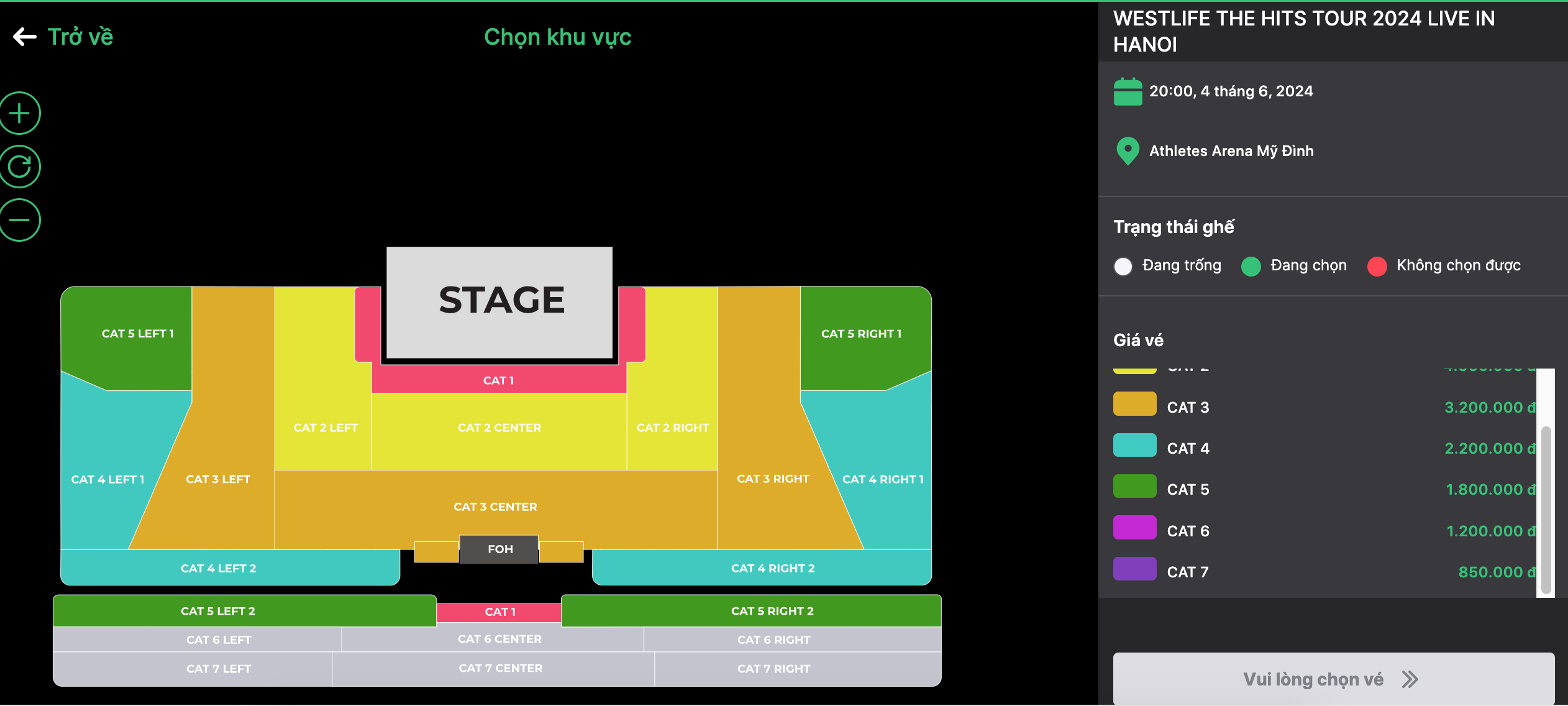The width and height of the screenshot is (1568, 706).
Task: Click the Chọn khu vực heading
Action: [557, 37]
